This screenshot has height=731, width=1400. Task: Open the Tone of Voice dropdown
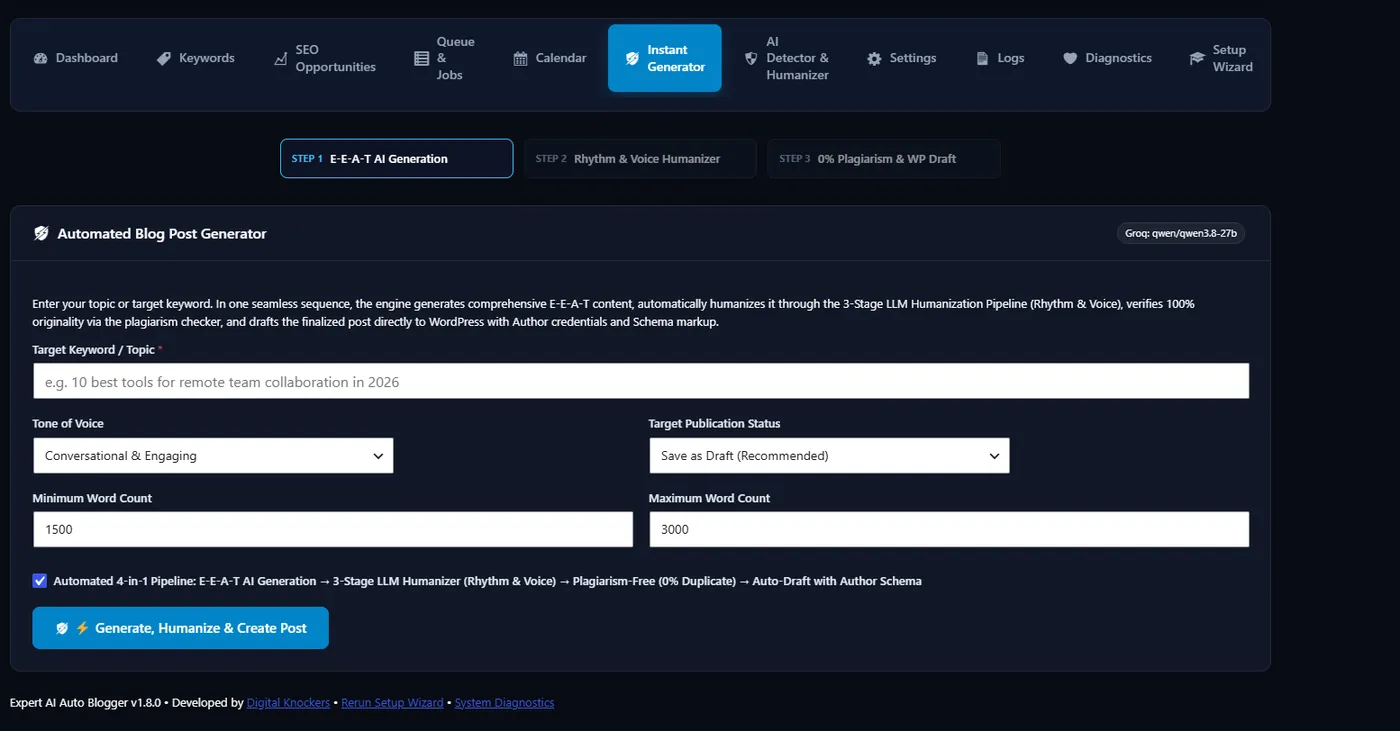(213, 456)
